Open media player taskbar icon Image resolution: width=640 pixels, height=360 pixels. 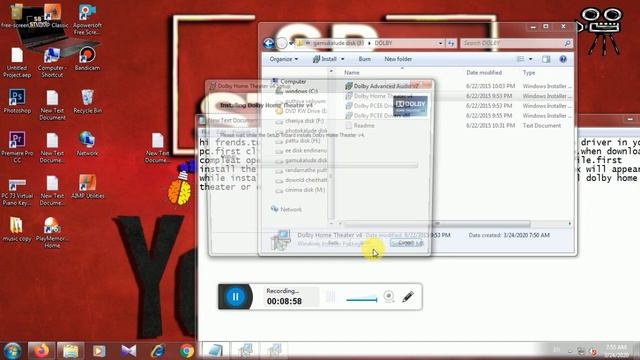[x=99, y=351]
